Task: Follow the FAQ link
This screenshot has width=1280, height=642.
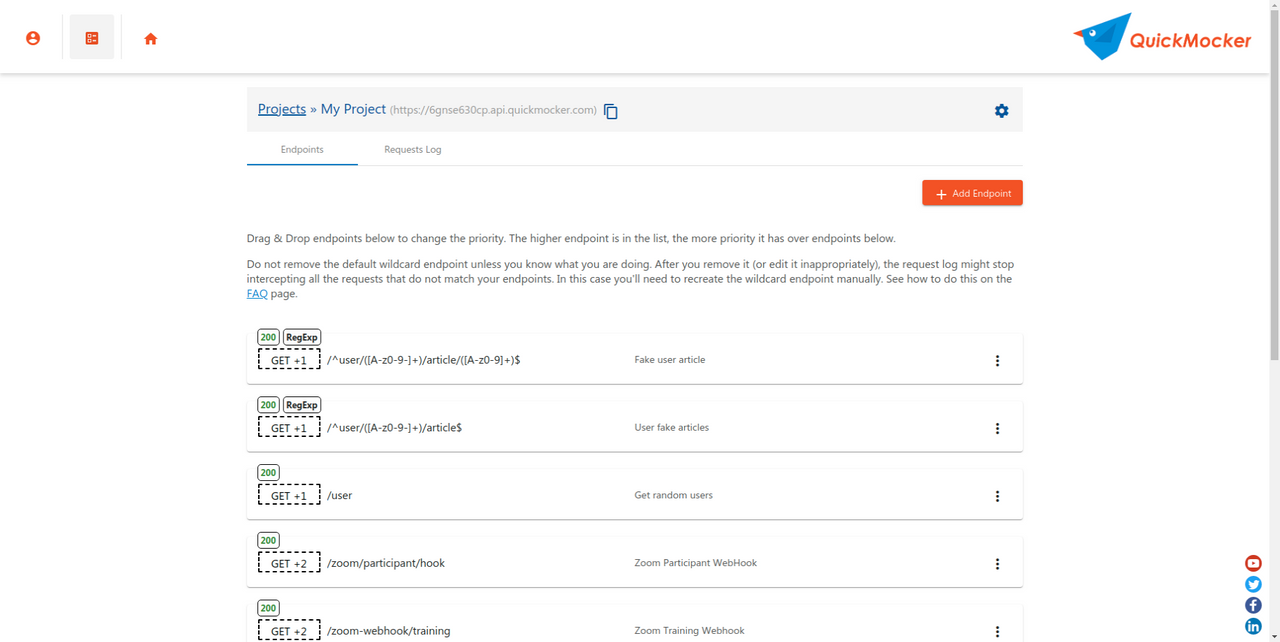Action: coord(257,294)
